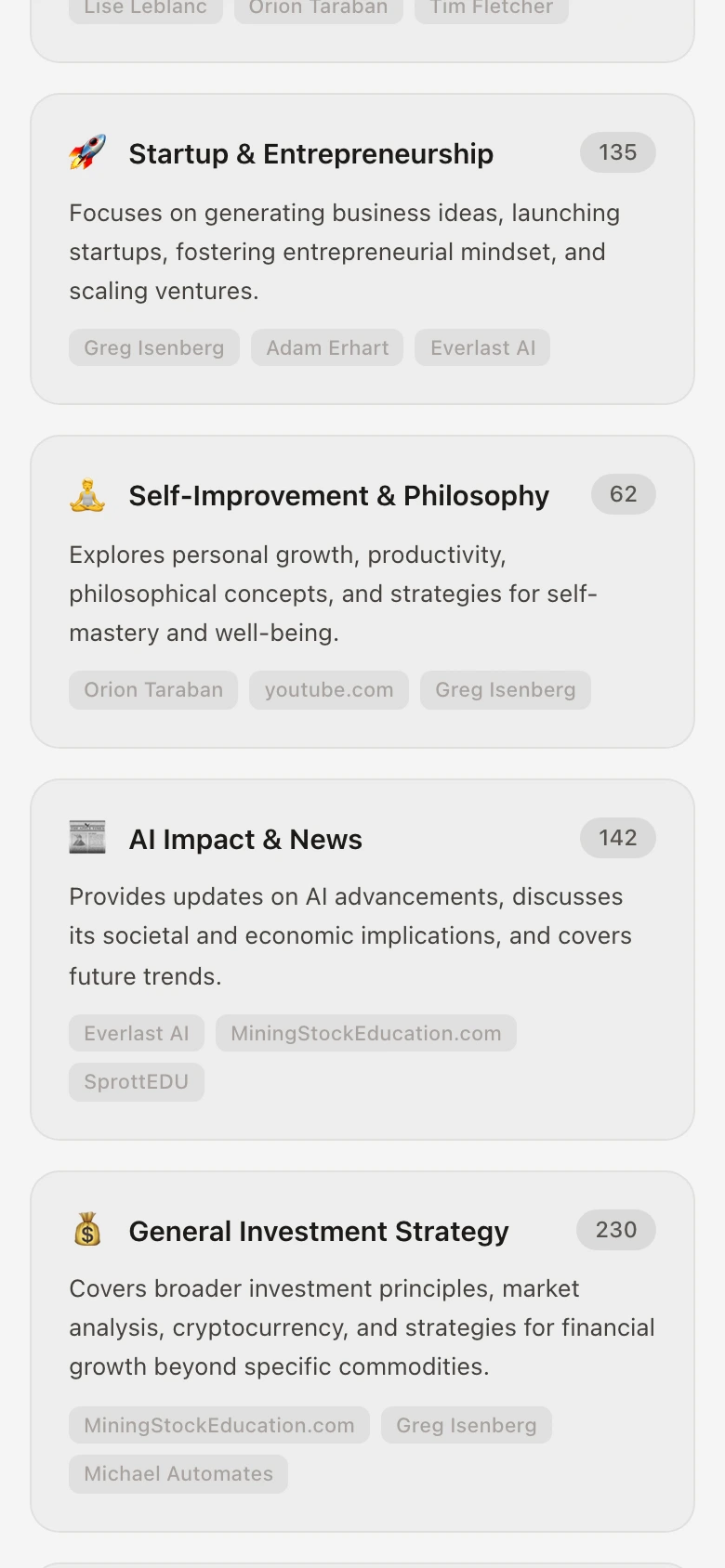
Task: Select the Adam Erhart tag
Action: click(x=327, y=347)
